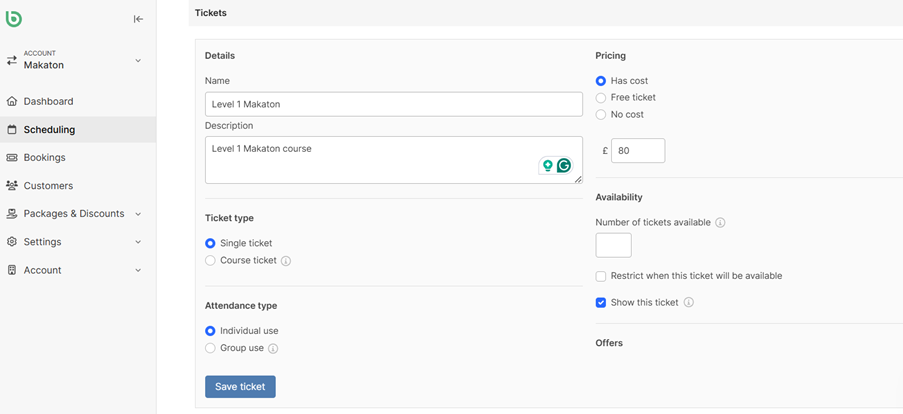Viewport: 903px width, 414px height.
Task: Choose the Course ticket radio option
Action: point(210,261)
